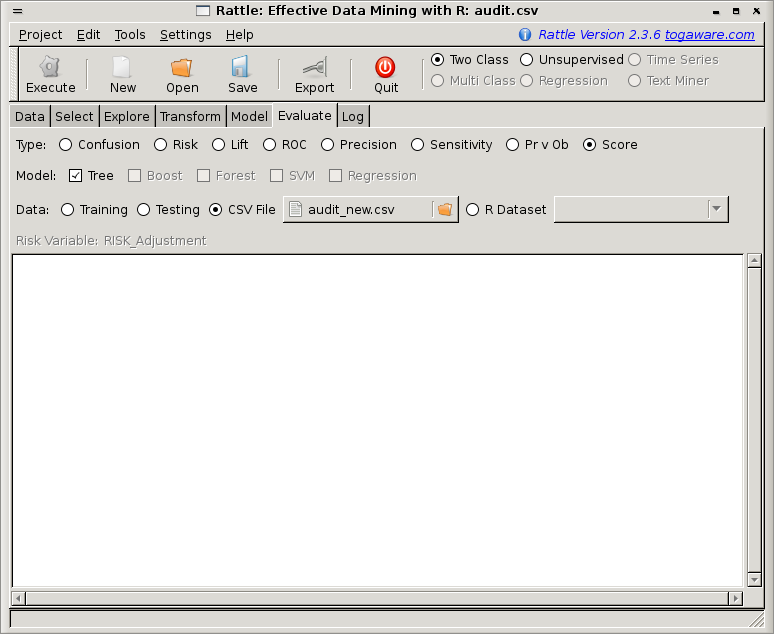The image size is (774, 634).
Task: Click the horizontal scrollbar of the output area
Action: pos(378,598)
